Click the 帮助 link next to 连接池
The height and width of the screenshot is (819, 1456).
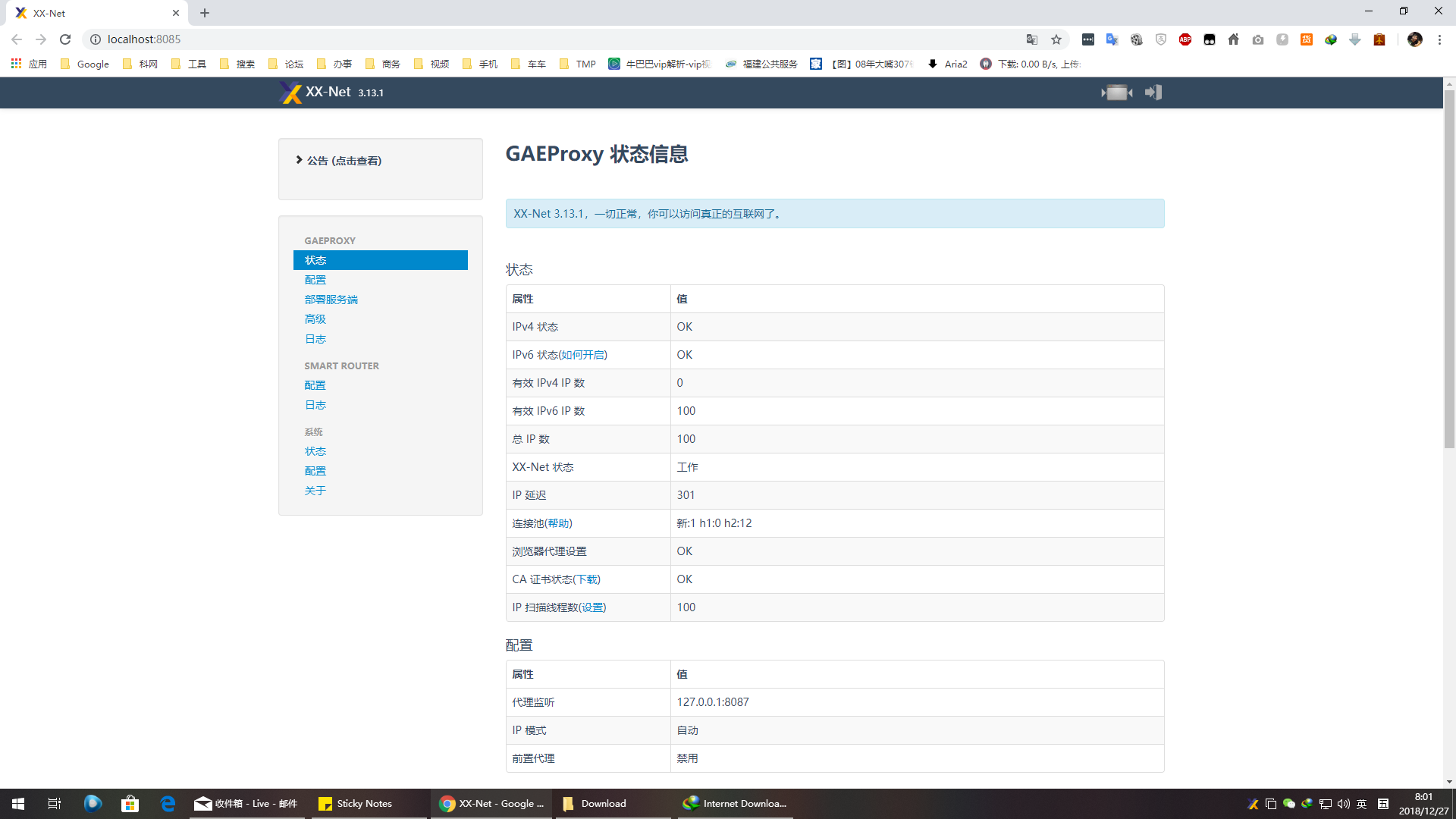click(559, 523)
